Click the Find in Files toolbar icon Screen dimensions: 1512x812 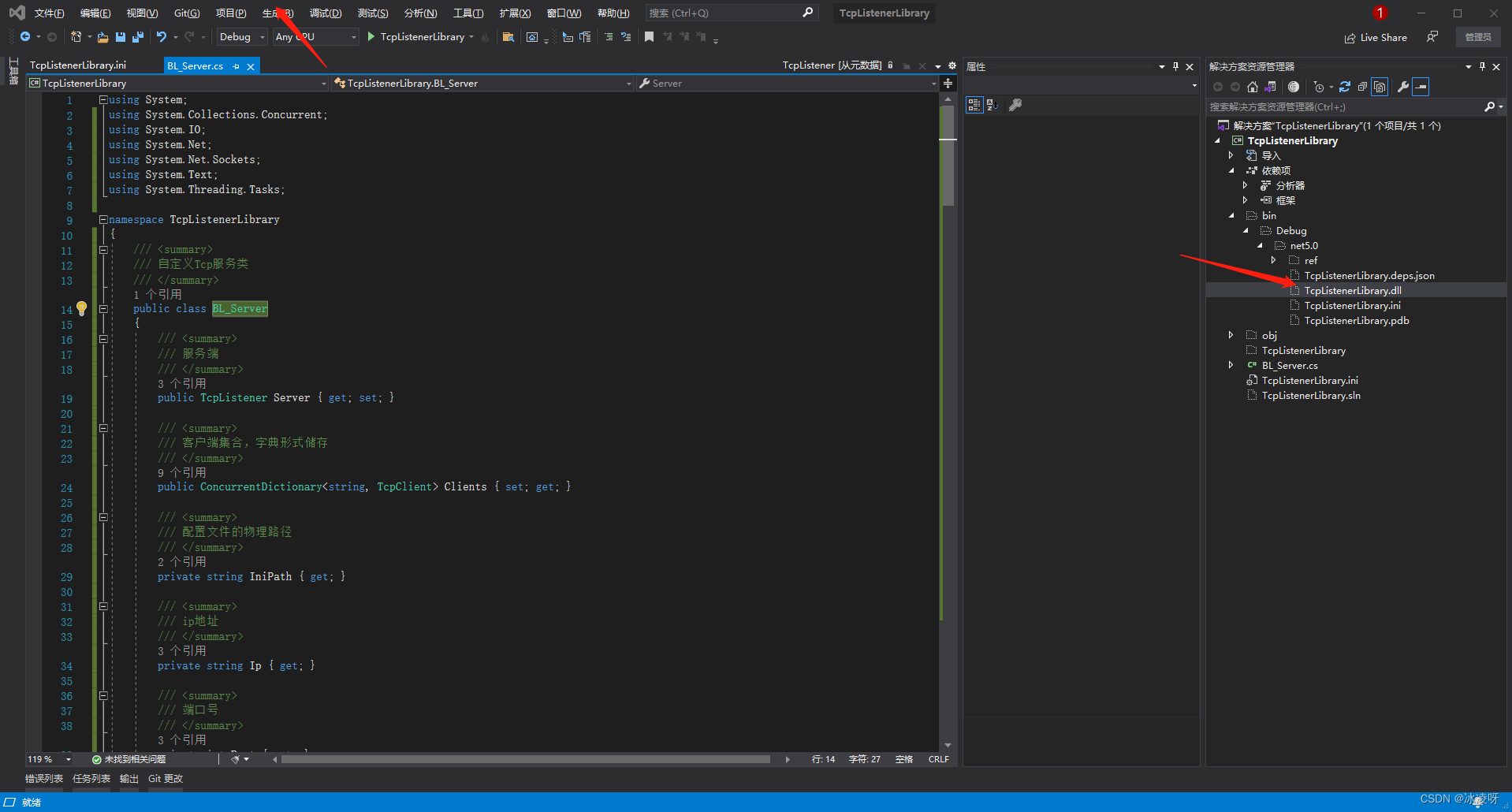tap(510, 37)
